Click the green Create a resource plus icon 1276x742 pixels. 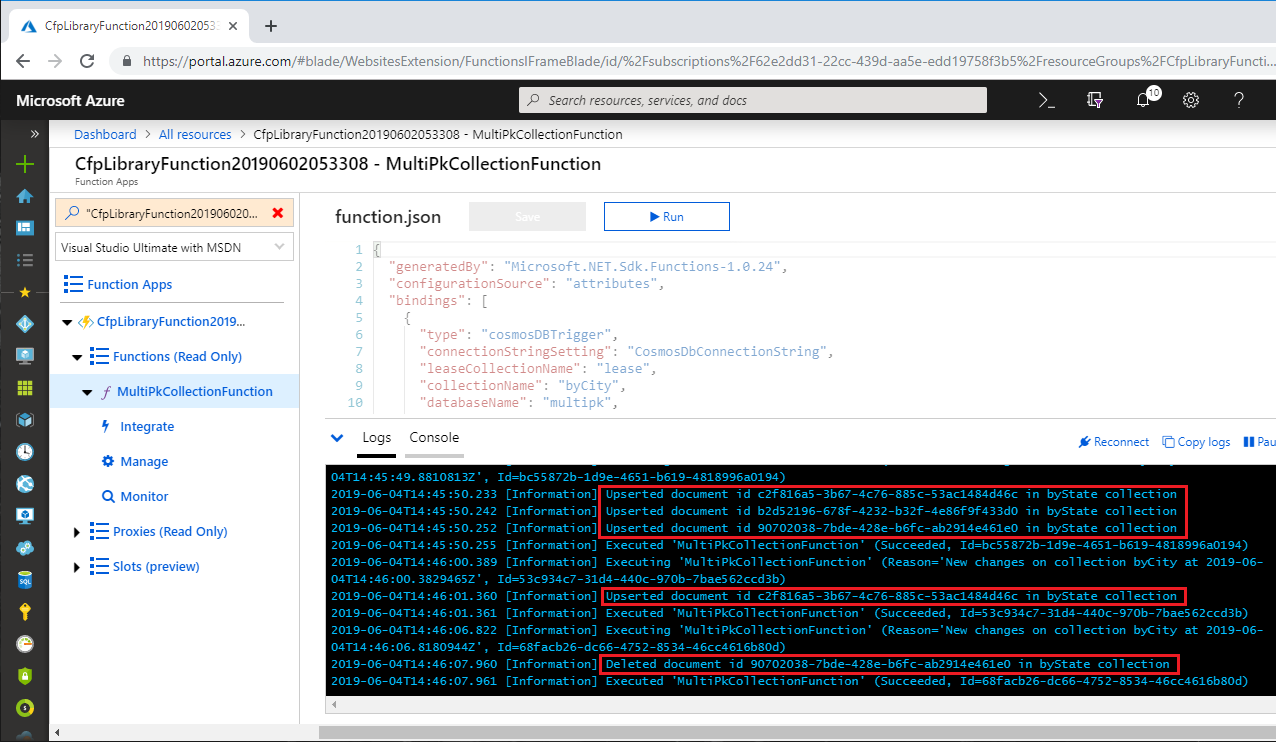(25, 164)
